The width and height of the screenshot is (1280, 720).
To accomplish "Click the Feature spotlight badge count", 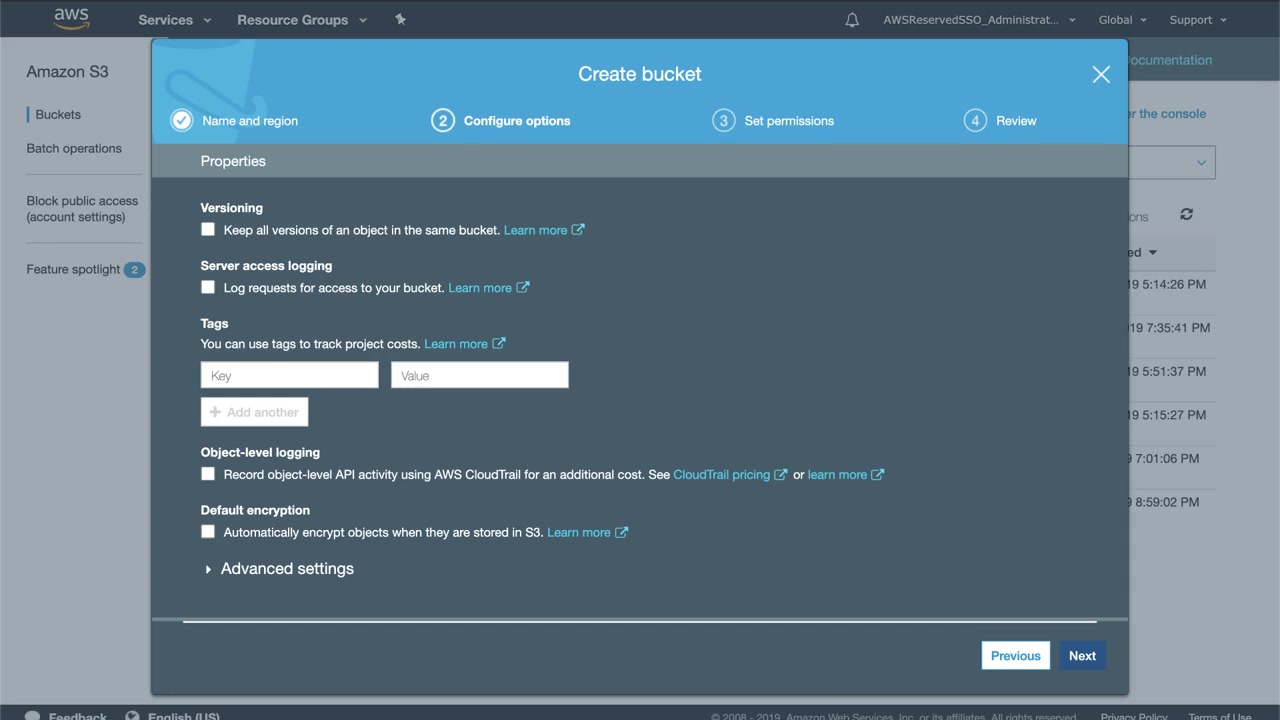I will click(x=134, y=269).
